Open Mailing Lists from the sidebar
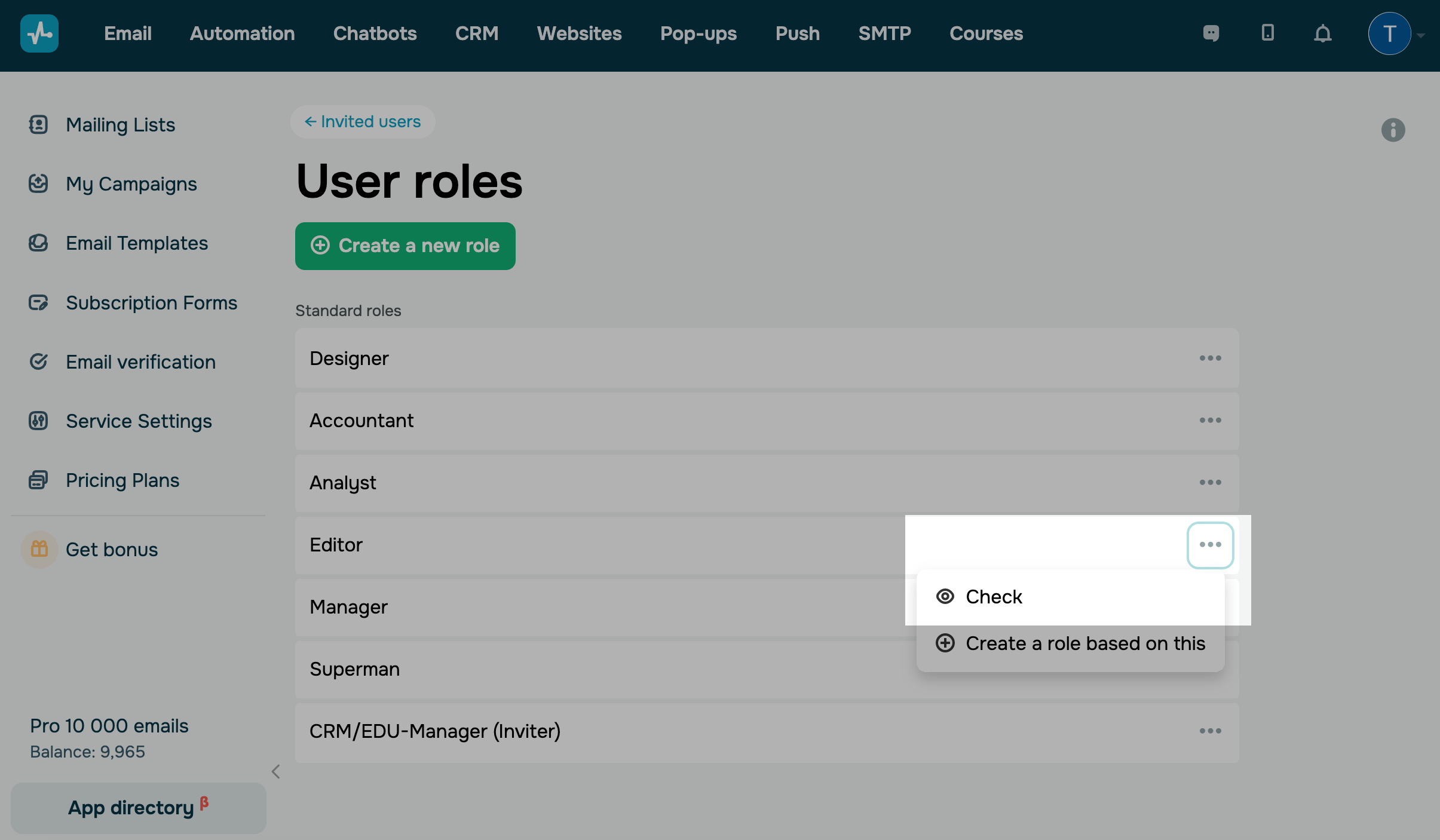 coord(120,125)
